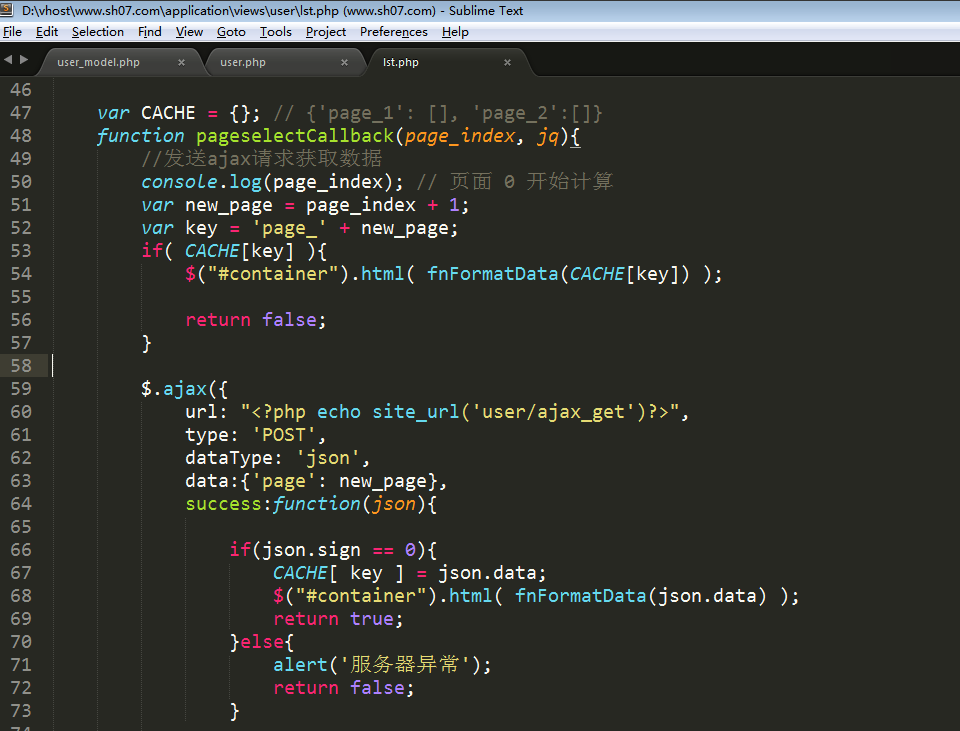Image resolution: width=960 pixels, height=731 pixels.
Task: Select the lst.php tab
Action: [x=401, y=62]
